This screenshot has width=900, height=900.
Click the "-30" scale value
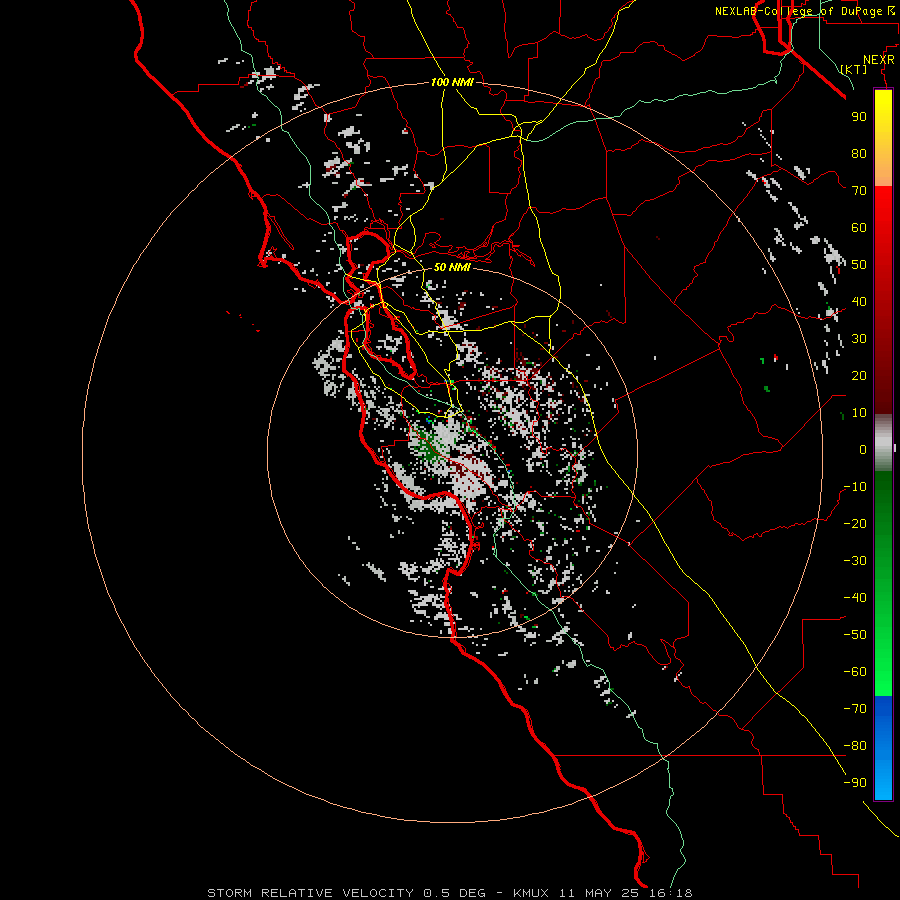855,561
